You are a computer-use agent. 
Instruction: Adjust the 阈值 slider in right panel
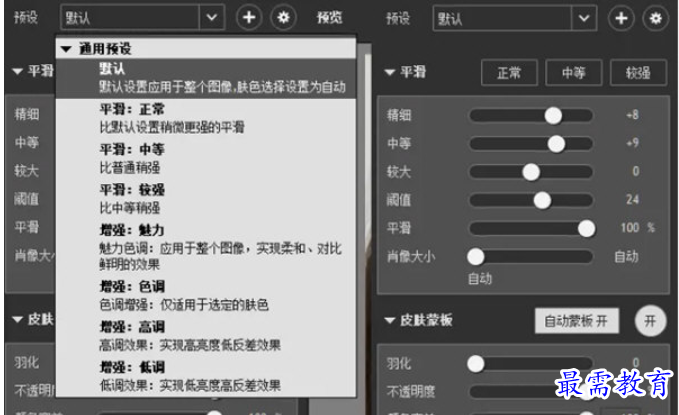[542, 200]
